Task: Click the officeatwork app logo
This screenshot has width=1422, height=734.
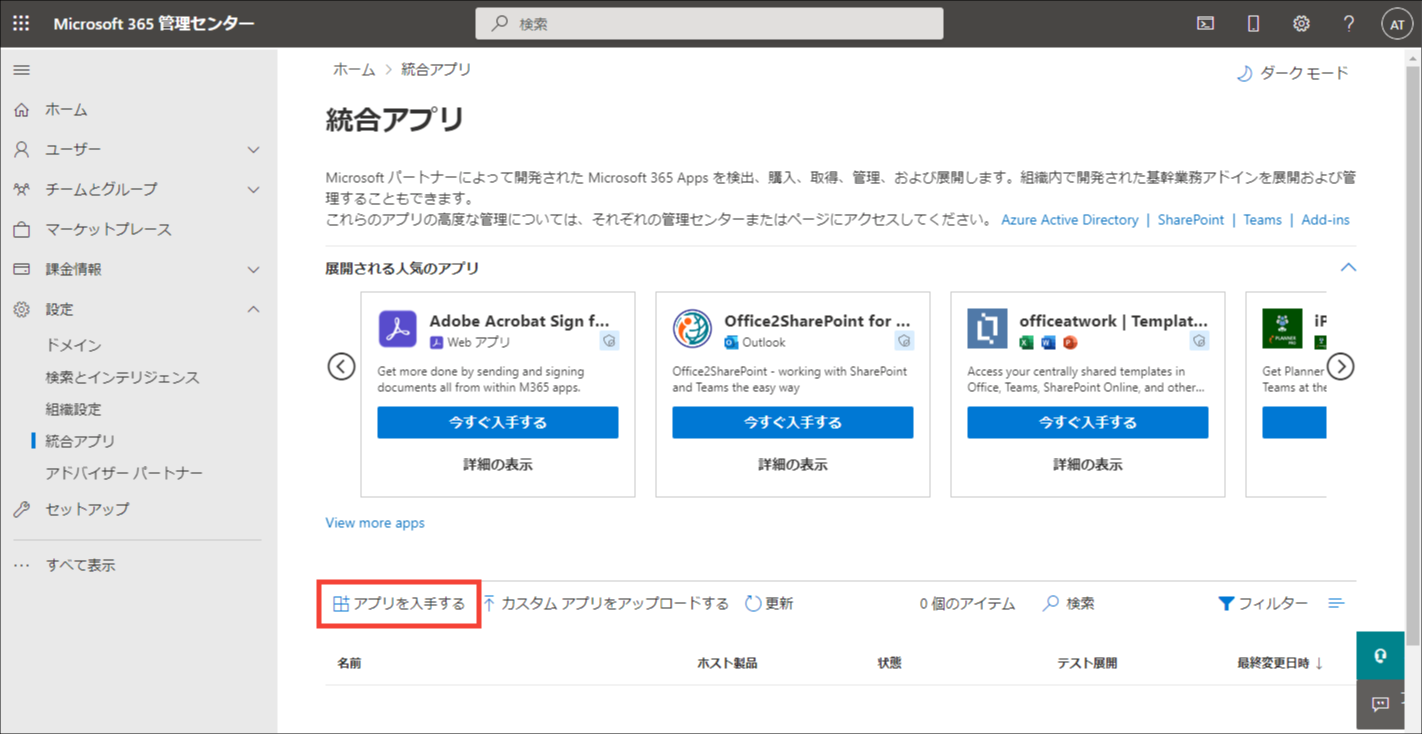Action: tap(987, 329)
